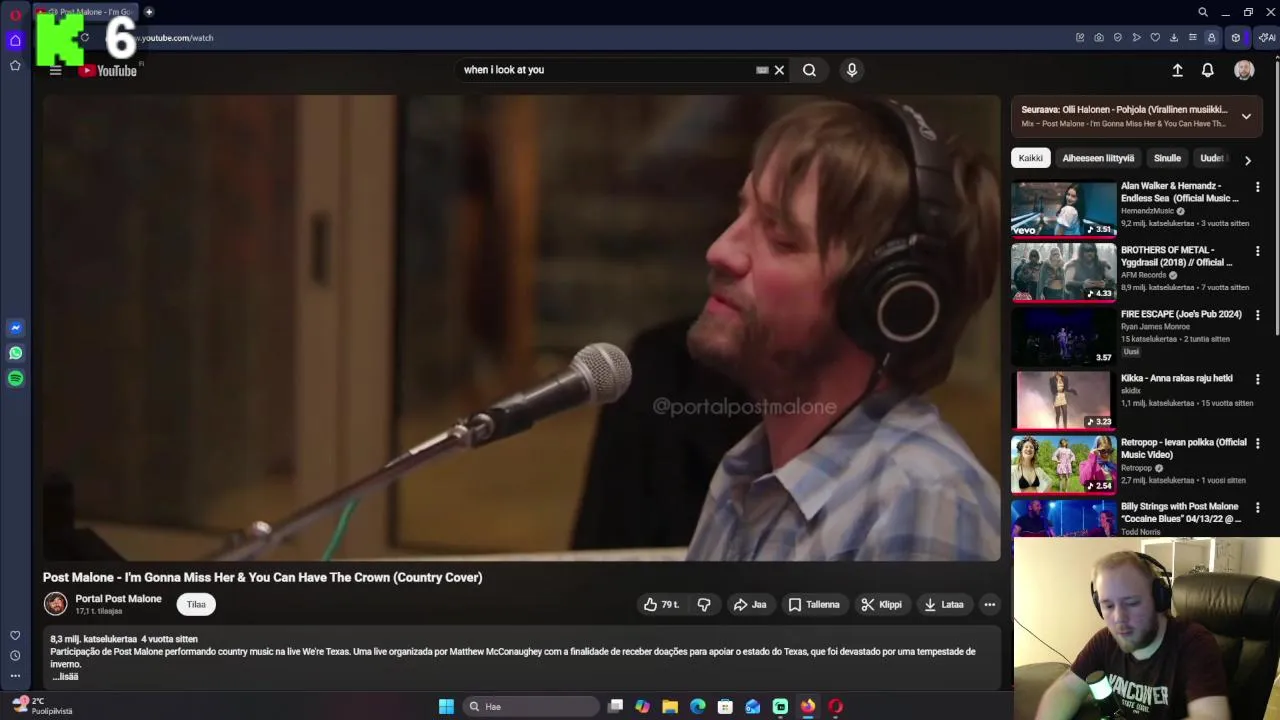Open Kikka - Anna rakas raju hetki title
The width and height of the screenshot is (1280, 720).
pyautogui.click(x=1176, y=378)
